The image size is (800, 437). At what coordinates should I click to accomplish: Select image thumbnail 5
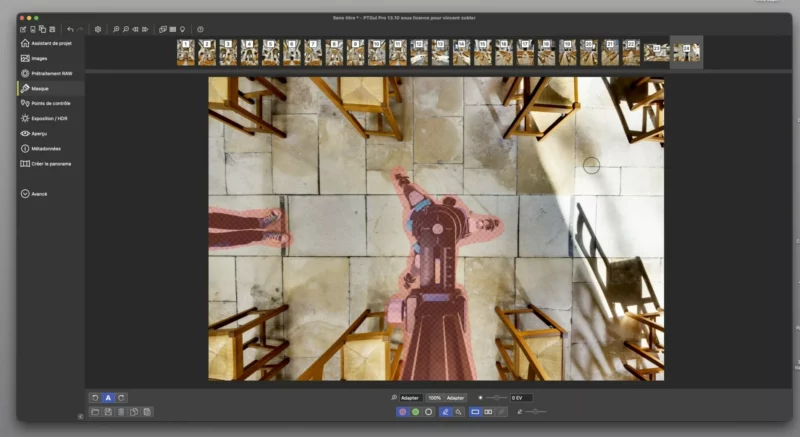tap(270, 53)
